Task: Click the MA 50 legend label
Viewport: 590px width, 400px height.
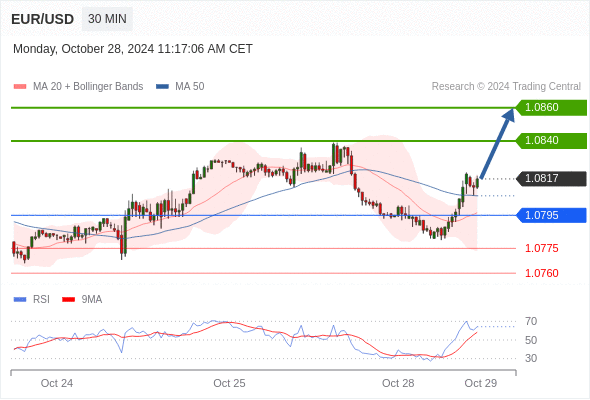Action: click(x=190, y=87)
